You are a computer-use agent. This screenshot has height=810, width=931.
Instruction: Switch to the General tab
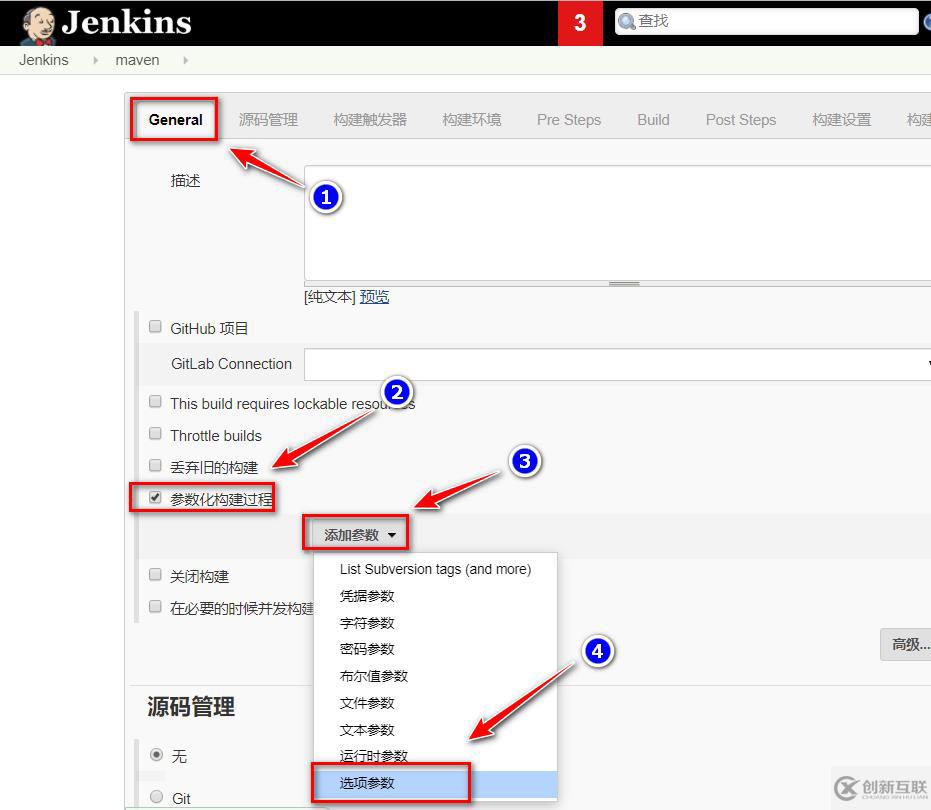(x=175, y=119)
